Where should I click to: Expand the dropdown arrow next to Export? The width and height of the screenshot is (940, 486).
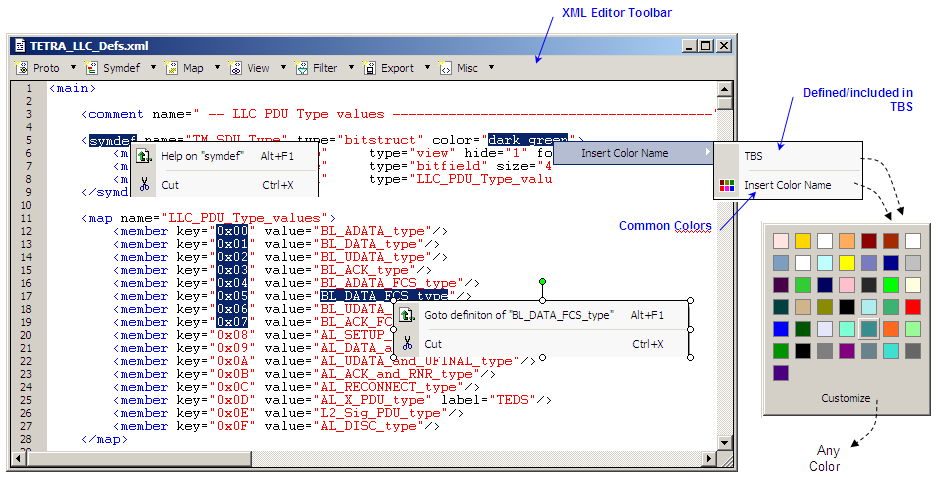427,68
